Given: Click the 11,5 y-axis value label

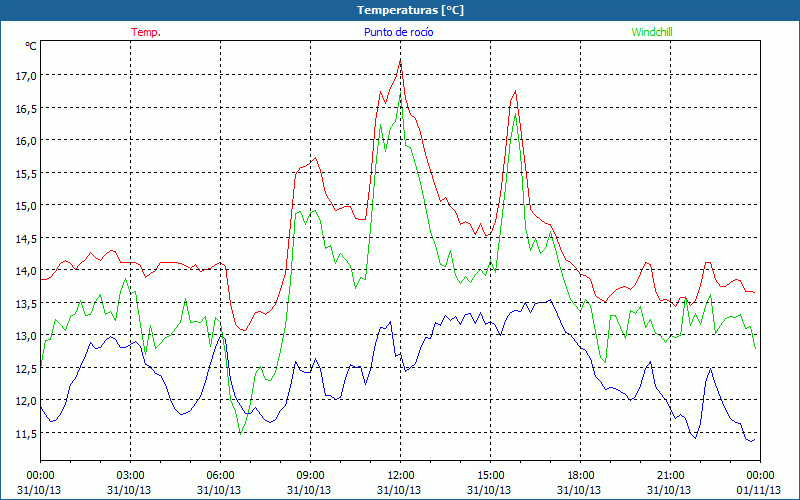Looking at the screenshot, I should click(24, 433).
